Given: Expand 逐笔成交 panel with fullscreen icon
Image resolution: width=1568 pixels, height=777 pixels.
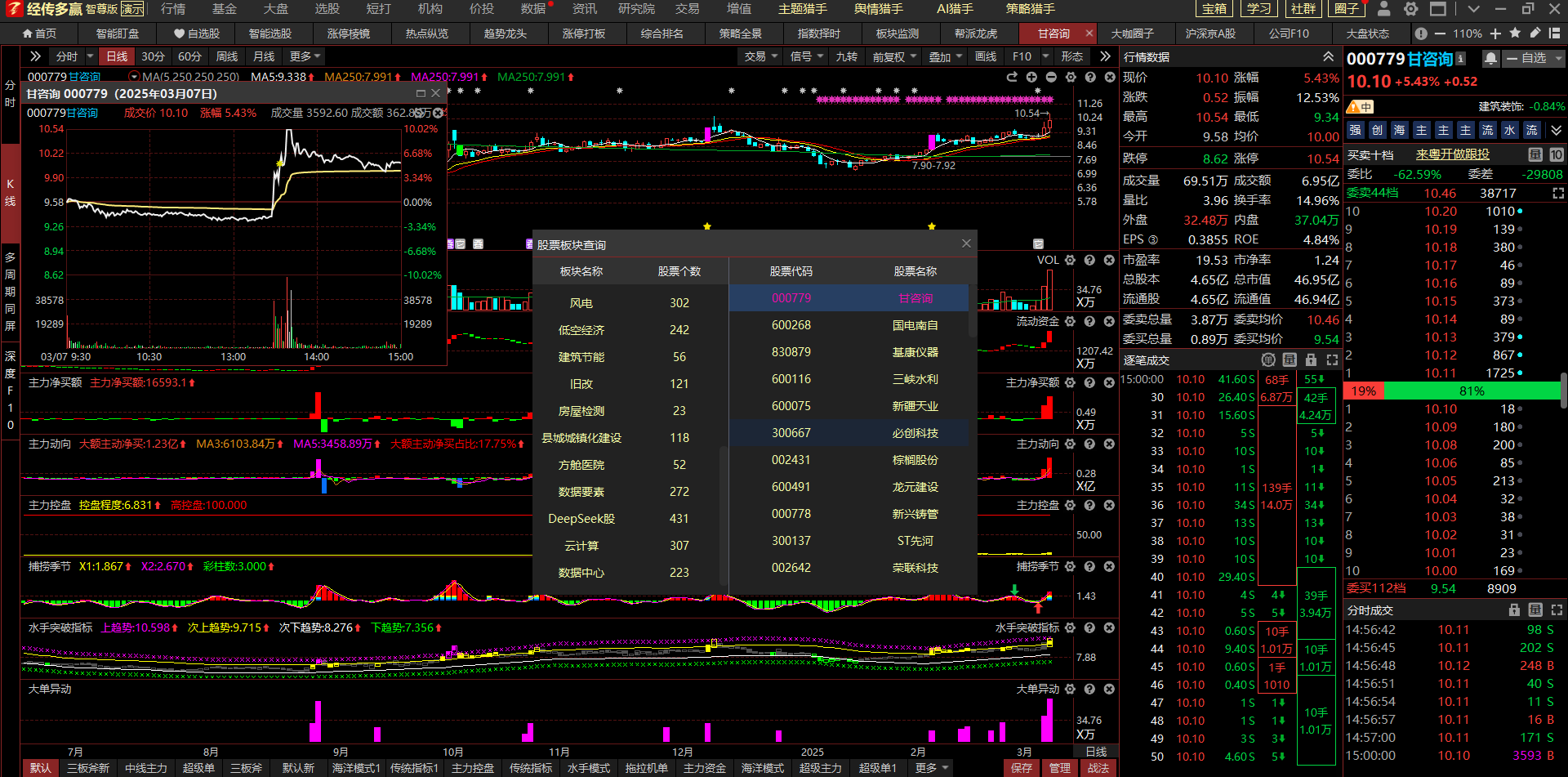Looking at the screenshot, I should coord(1332,359).
